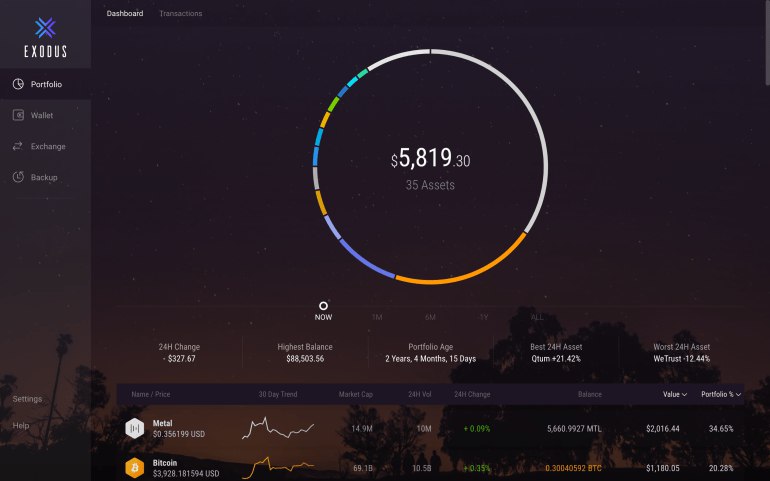Click the Metal asset hexagon icon
Image resolution: width=770 pixels, height=481 pixels.
(x=135, y=428)
